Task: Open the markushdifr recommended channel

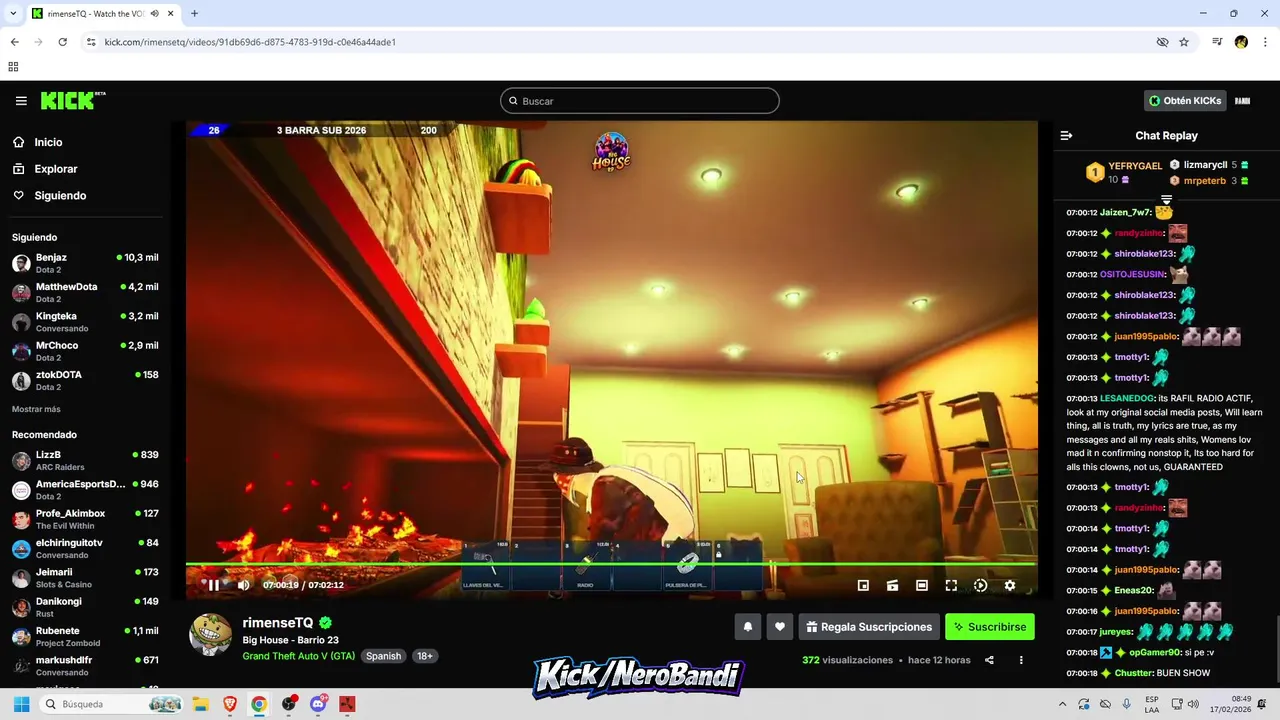Action: pyautogui.click(x=85, y=666)
